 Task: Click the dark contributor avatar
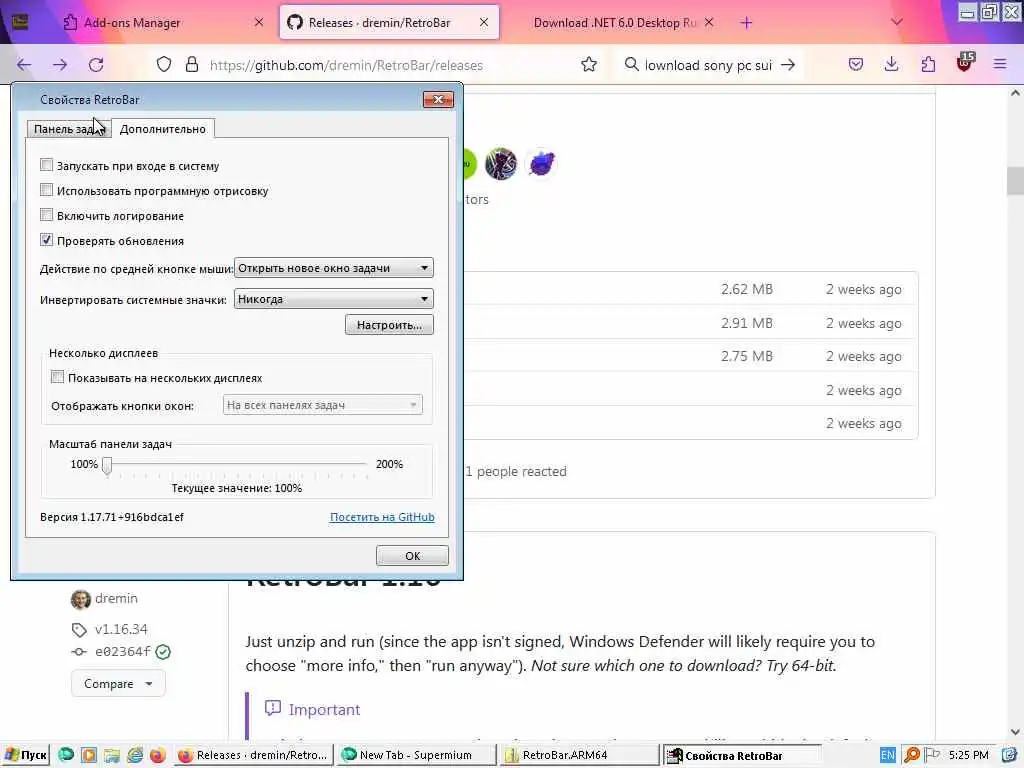tap(501, 163)
